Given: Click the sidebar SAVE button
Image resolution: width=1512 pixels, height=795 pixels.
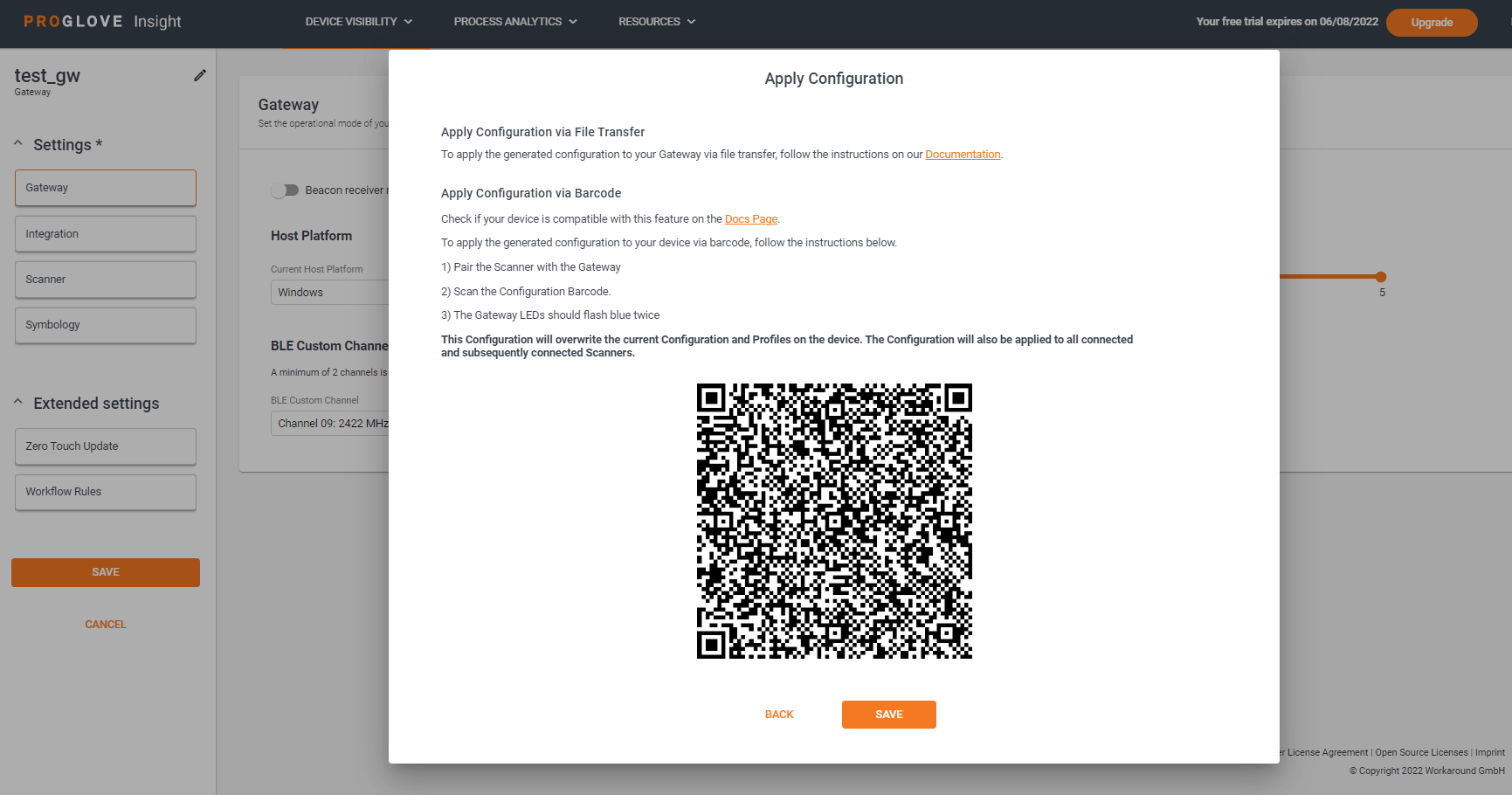Looking at the screenshot, I should [106, 572].
